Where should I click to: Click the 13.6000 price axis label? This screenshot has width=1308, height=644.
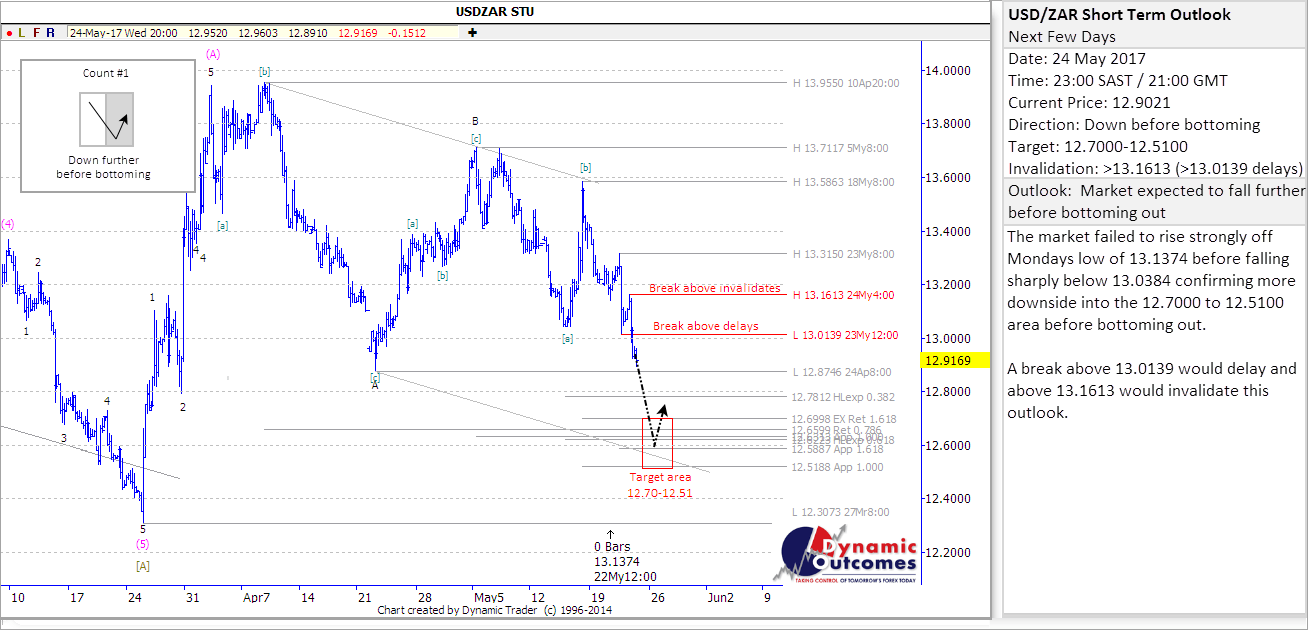(948, 177)
